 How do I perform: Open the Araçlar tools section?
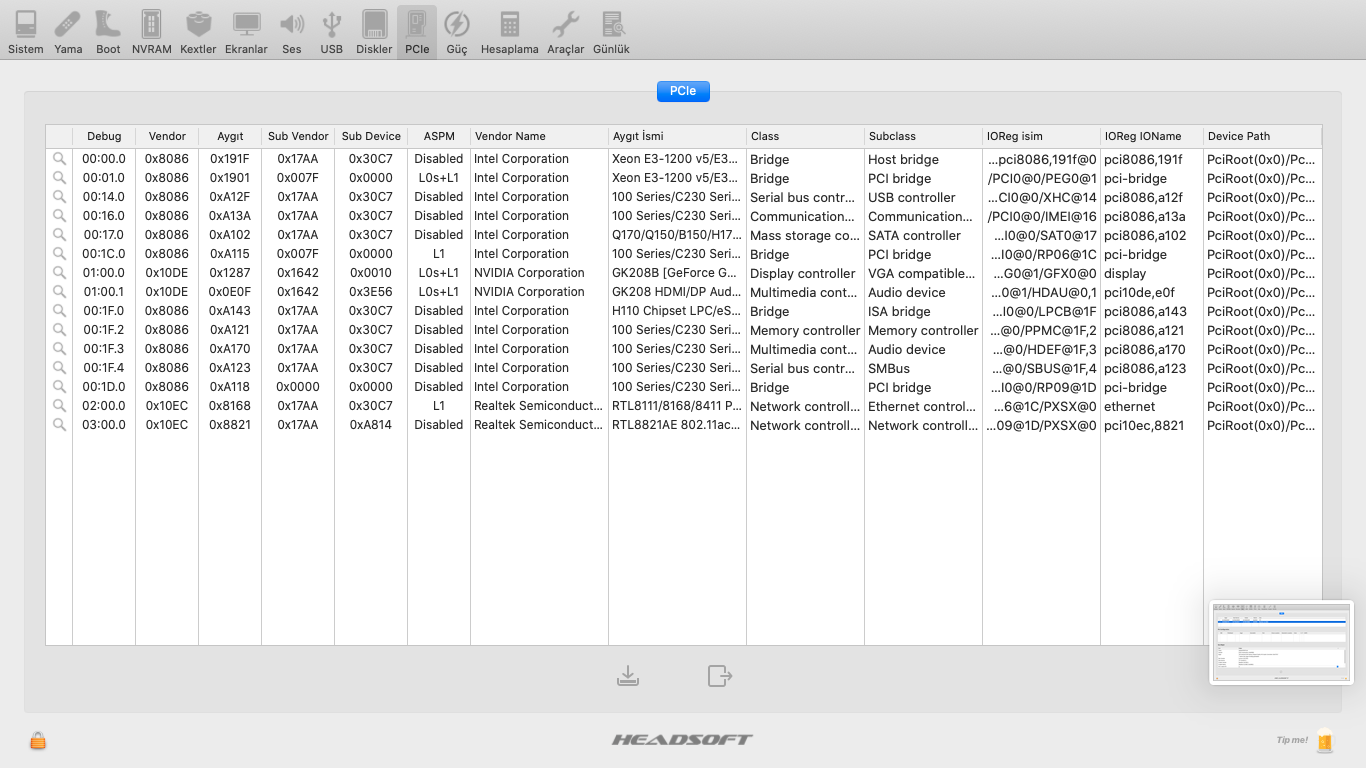[565, 31]
